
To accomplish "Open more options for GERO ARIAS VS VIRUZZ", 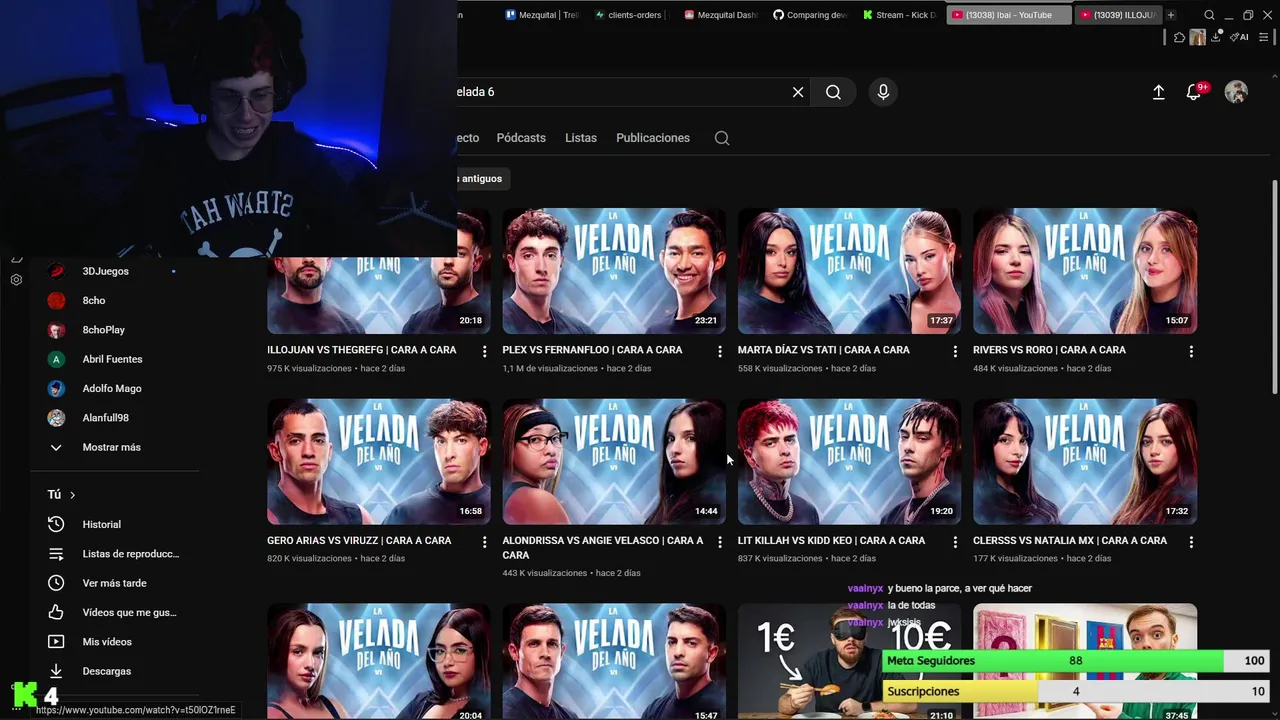I will coord(484,542).
